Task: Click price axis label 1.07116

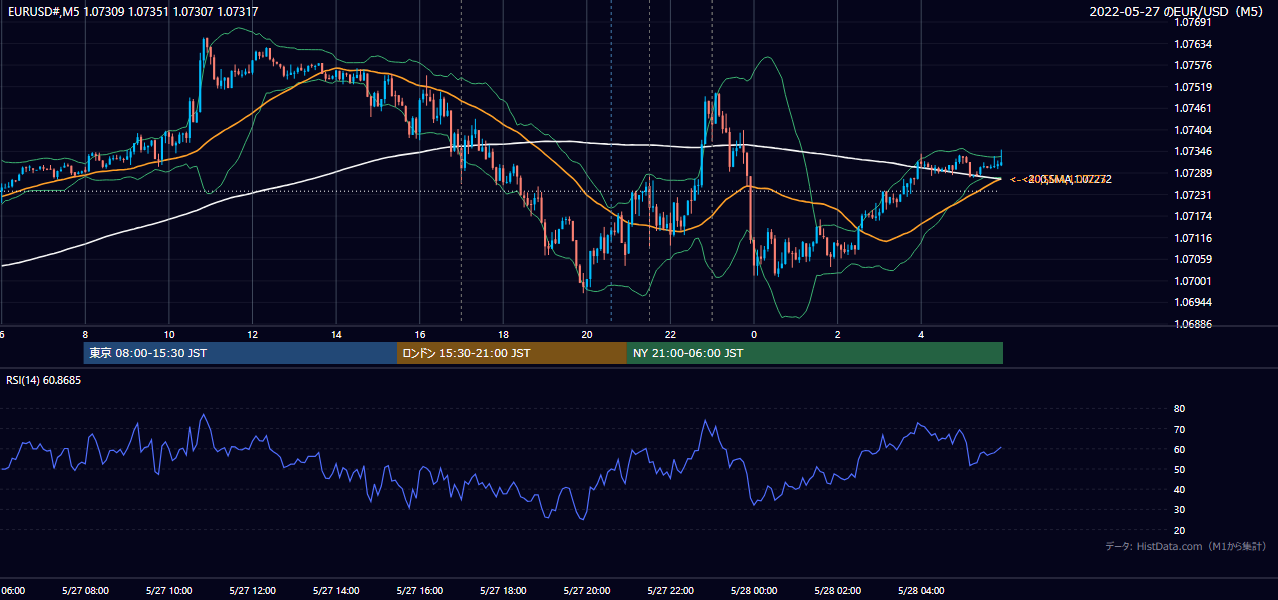Action: (x=1192, y=238)
